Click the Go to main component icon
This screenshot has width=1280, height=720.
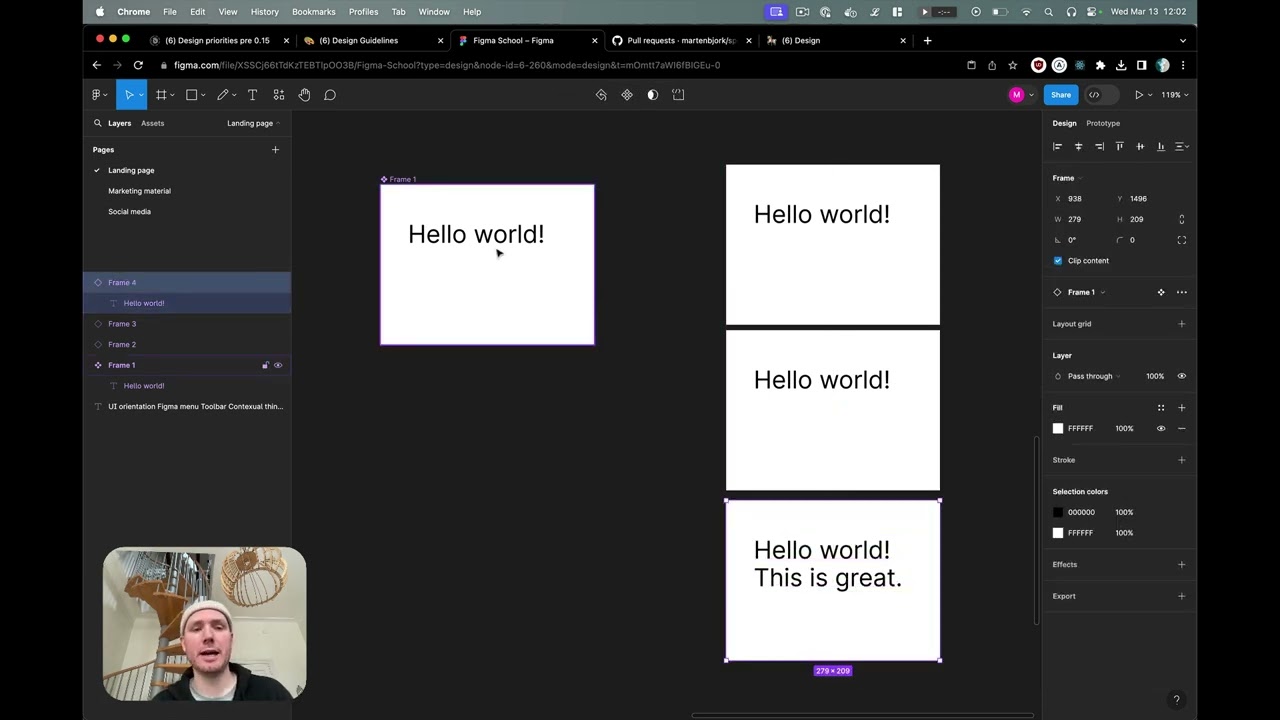coord(1161,292)
